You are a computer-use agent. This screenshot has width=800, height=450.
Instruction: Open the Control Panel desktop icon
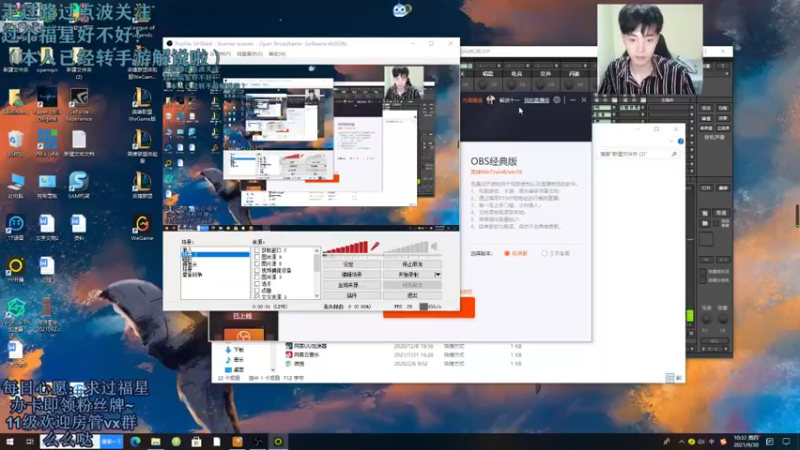tap(47, 186)
